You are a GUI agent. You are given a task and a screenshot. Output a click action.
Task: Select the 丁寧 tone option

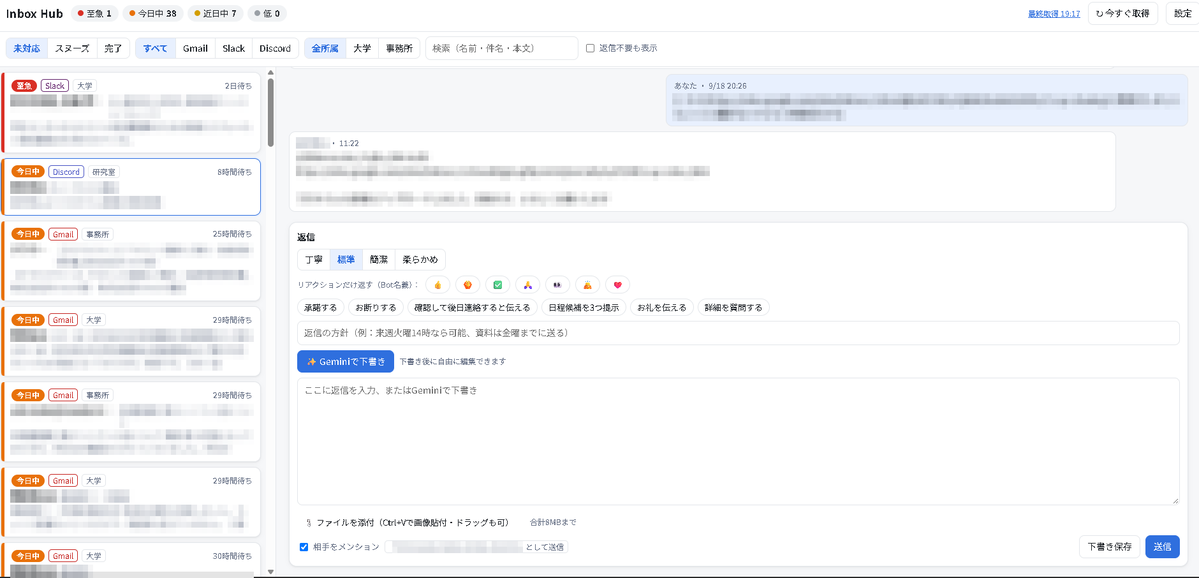click(x=314, y=259)
